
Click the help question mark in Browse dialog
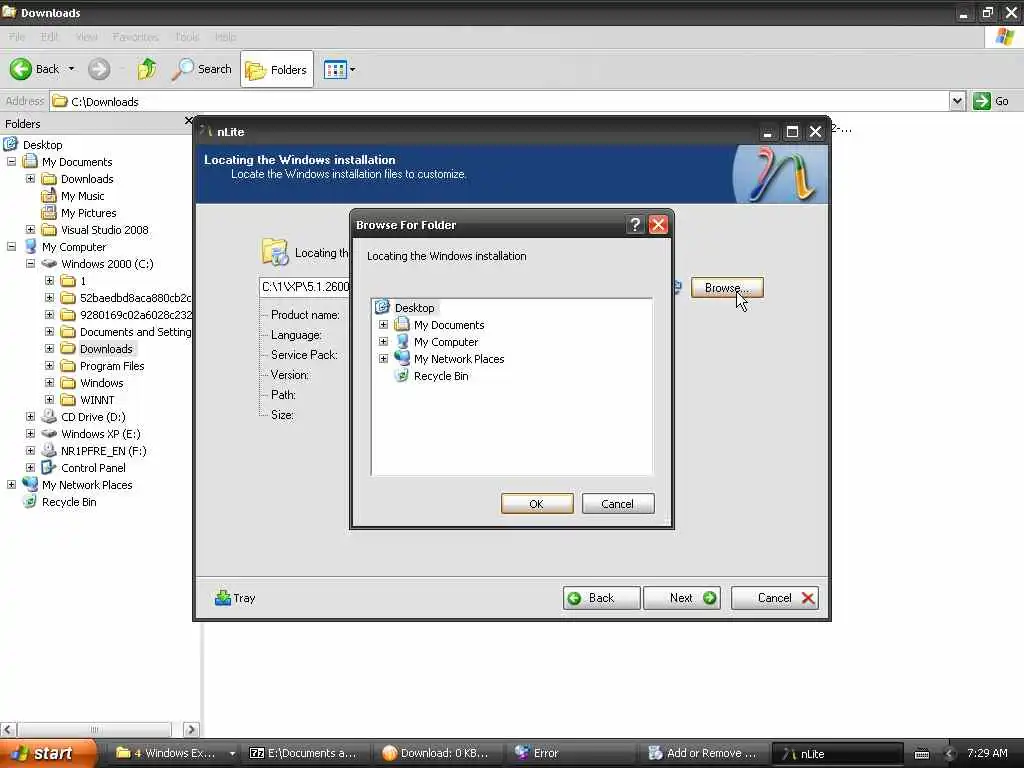[635, 225]
